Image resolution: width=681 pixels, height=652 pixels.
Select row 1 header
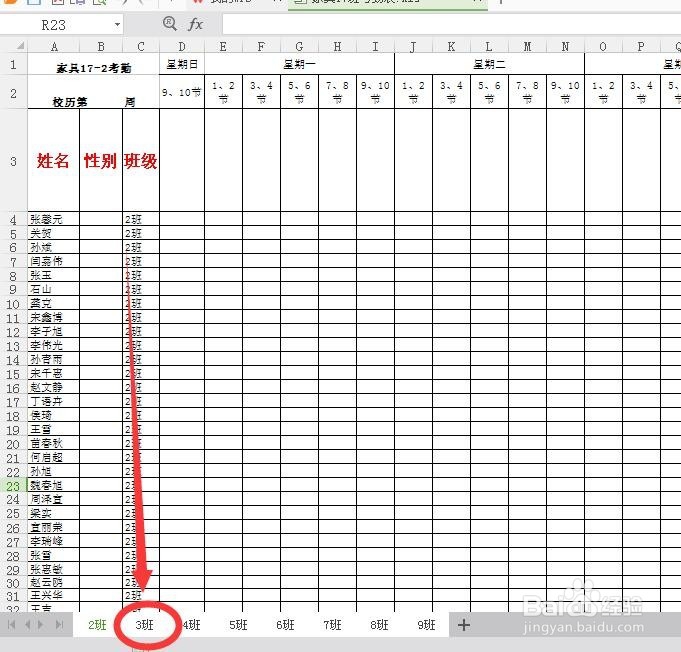13,64
